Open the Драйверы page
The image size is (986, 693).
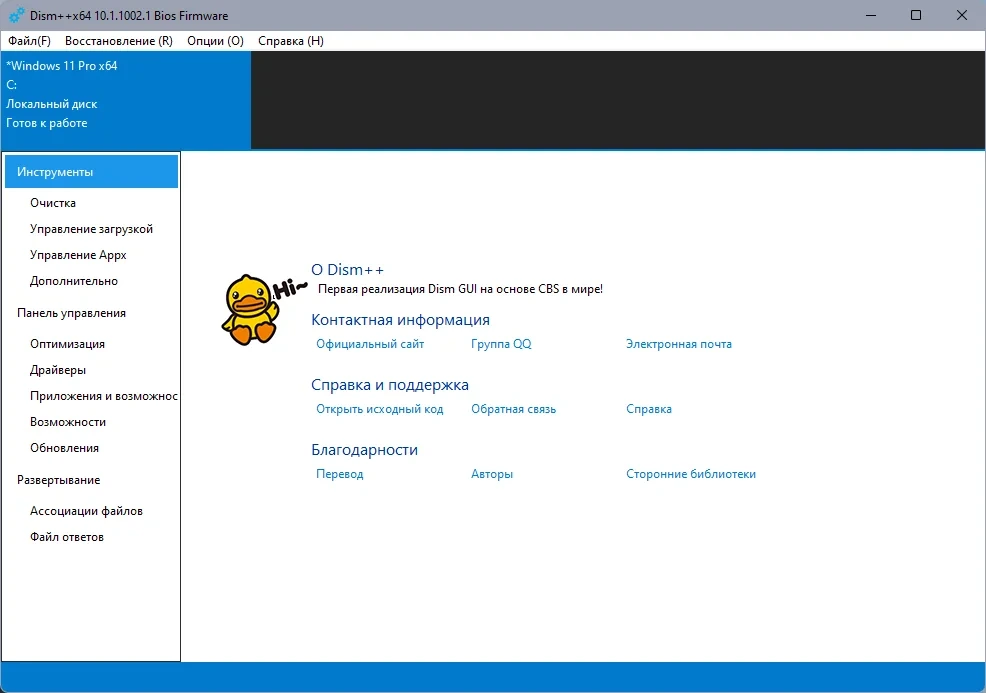(58, 370)
